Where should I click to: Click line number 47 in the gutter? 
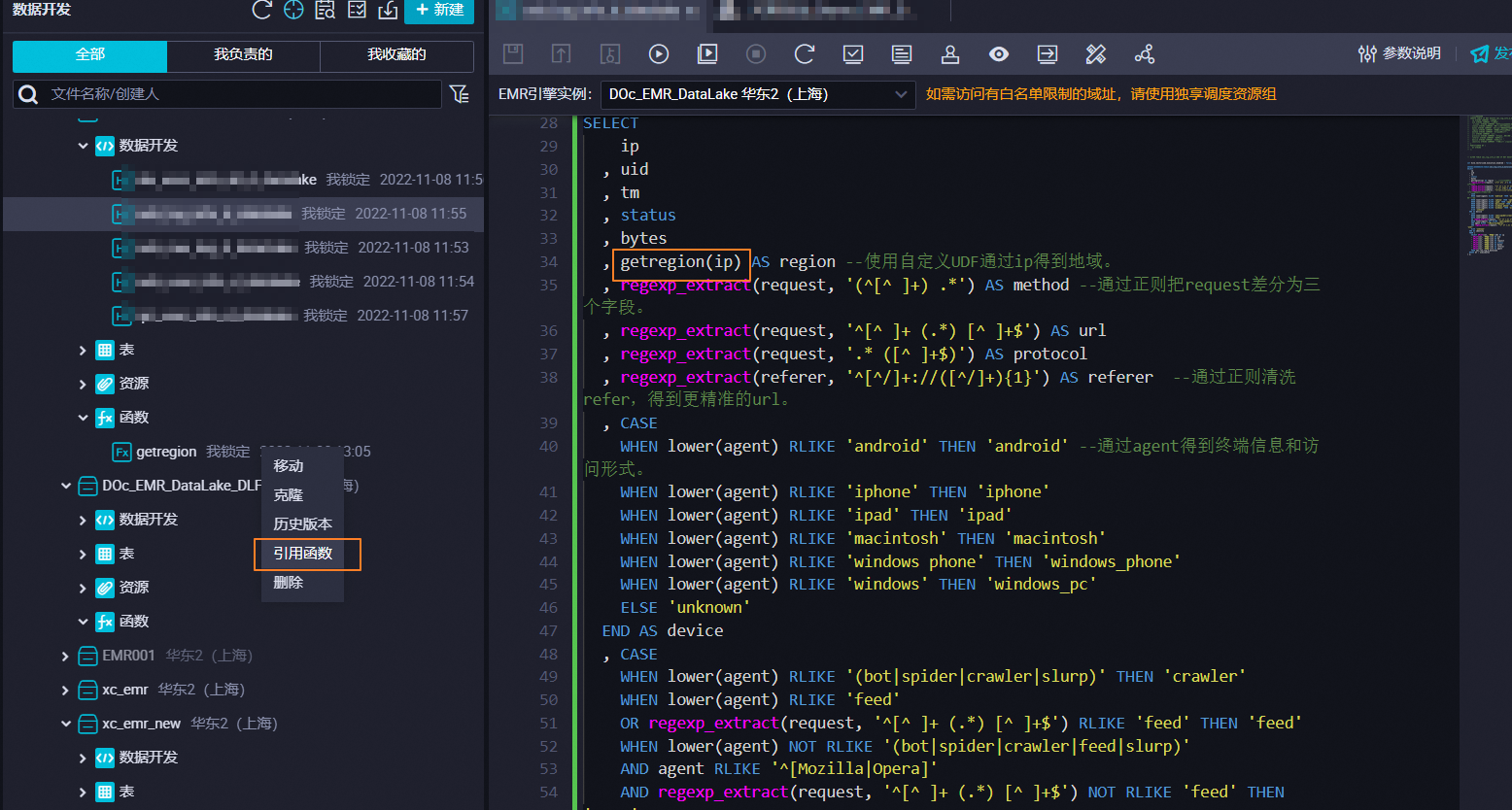[548, 631]
